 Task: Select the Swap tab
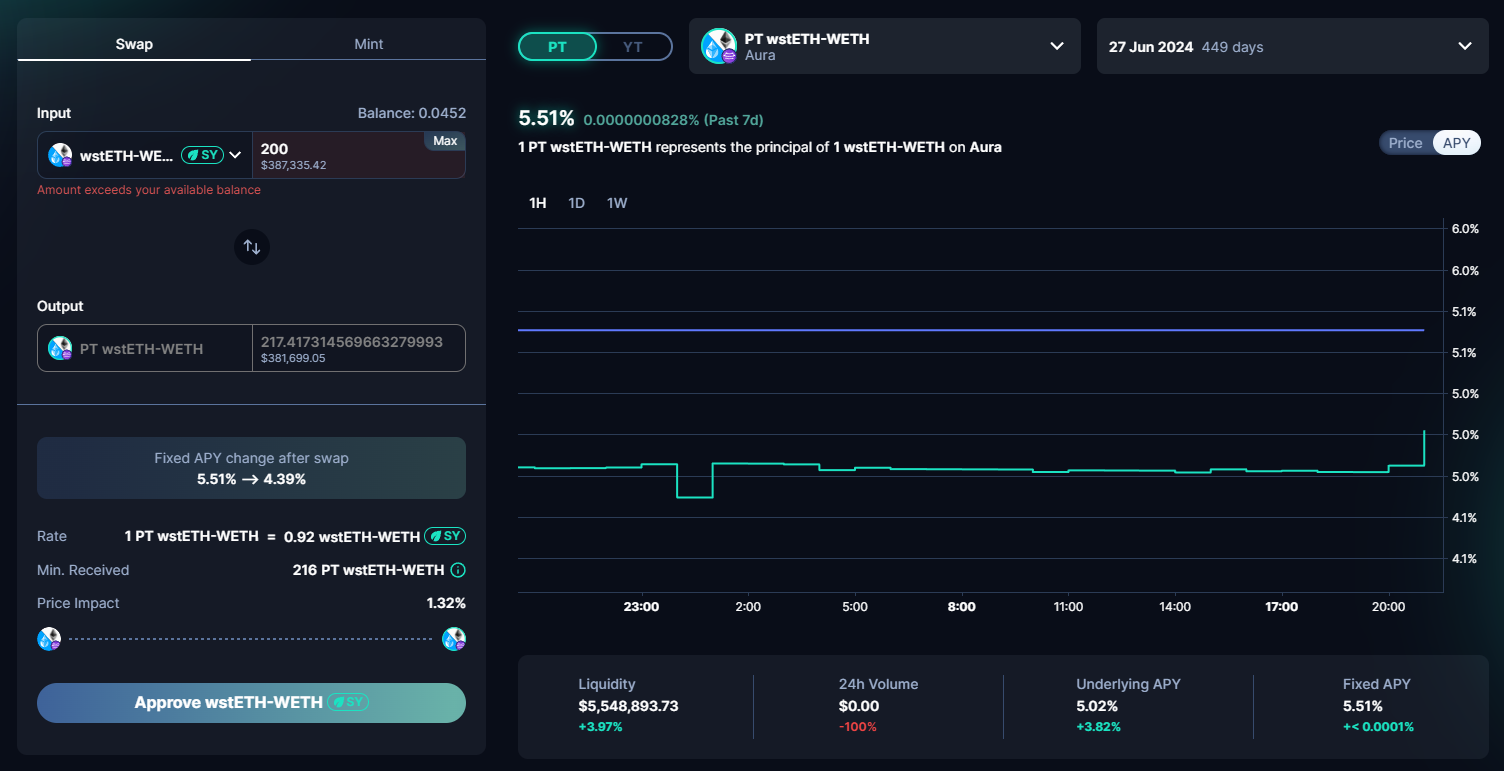click(x=134, y=44)
